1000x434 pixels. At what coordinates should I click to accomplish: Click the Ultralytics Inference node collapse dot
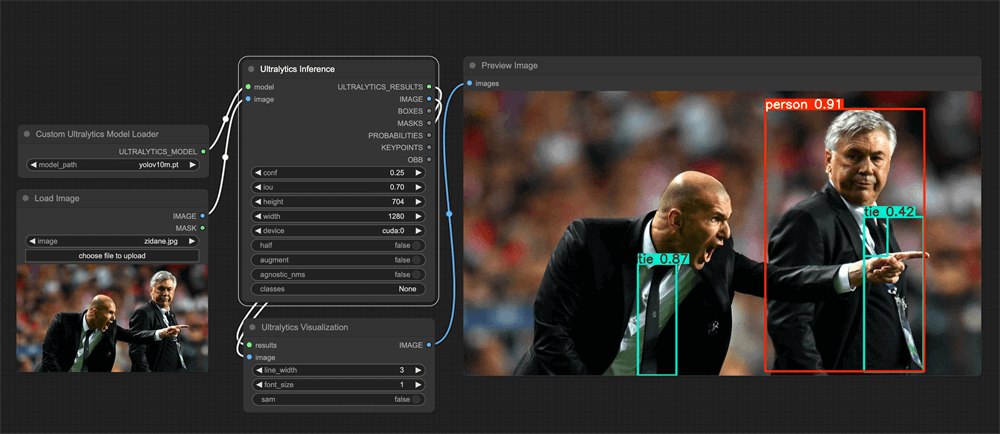tap(251, 69)
